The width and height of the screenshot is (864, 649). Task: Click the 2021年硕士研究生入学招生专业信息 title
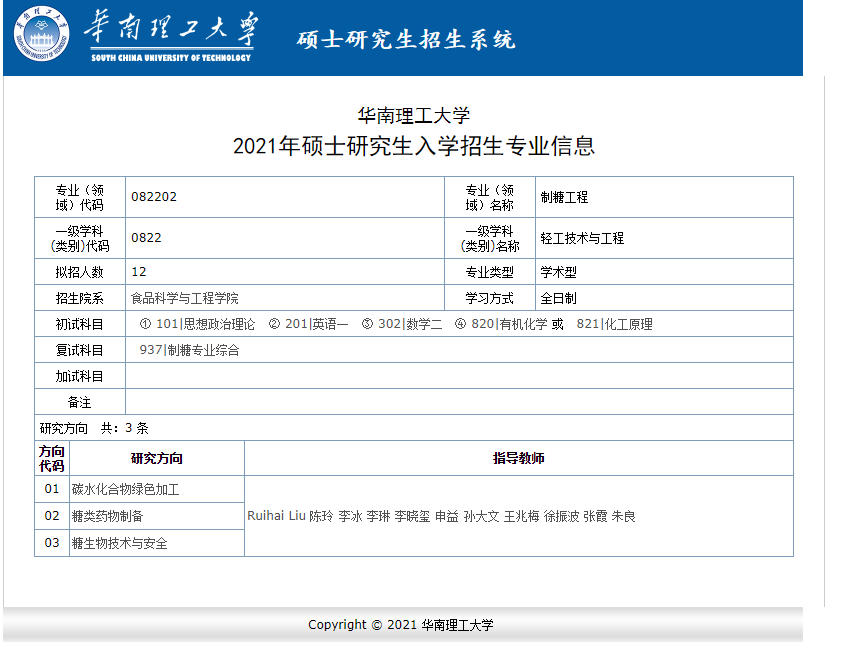click(x=413, y=147)
